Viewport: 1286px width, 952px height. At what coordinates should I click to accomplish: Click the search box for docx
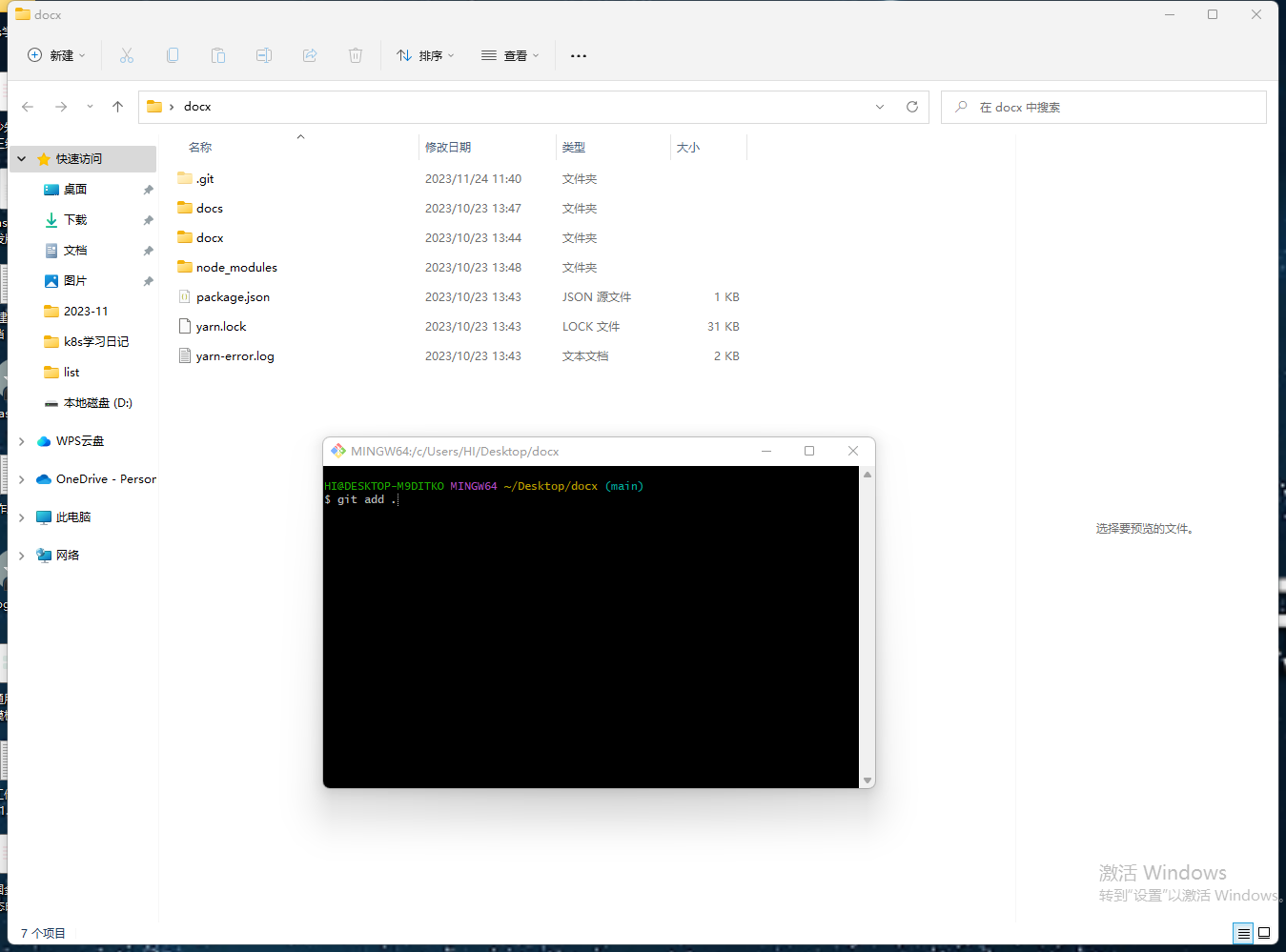coord(1106,108)
